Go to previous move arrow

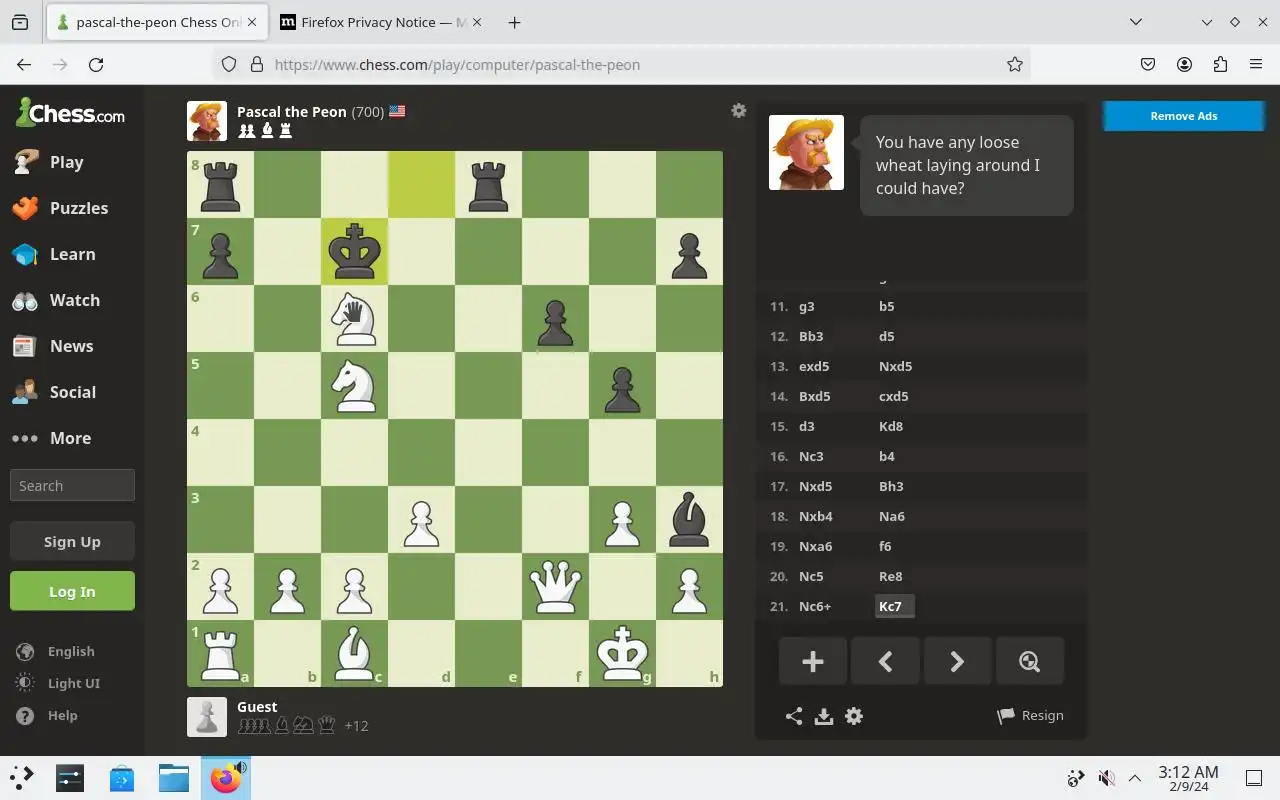coord(885,661)
